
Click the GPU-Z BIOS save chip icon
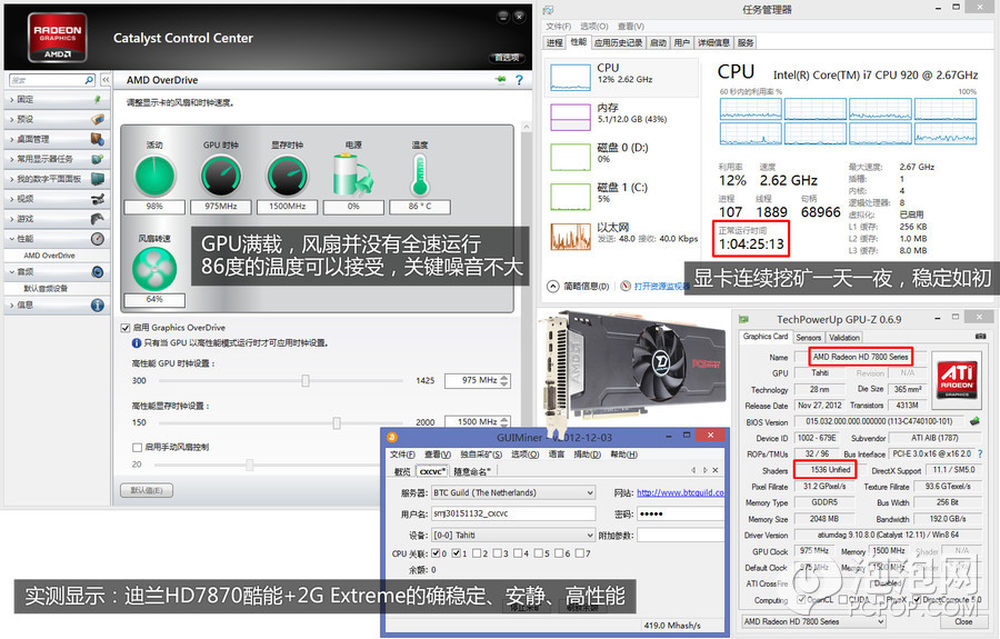(974, 421)
